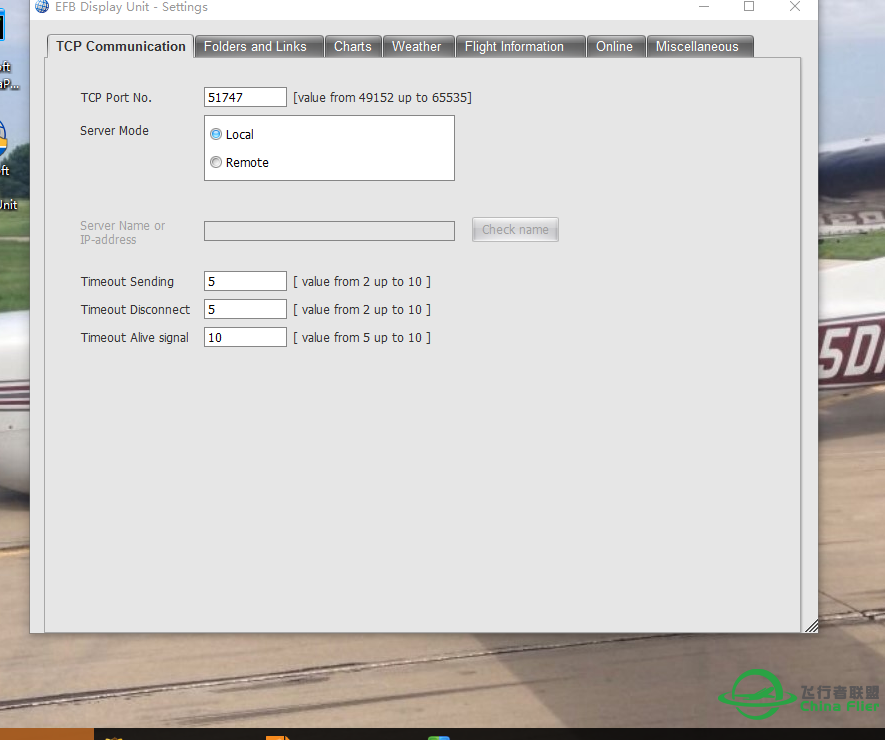Select the Remote server mode option
This screenshot has height=740, width=885.
[x=216, y=162]
